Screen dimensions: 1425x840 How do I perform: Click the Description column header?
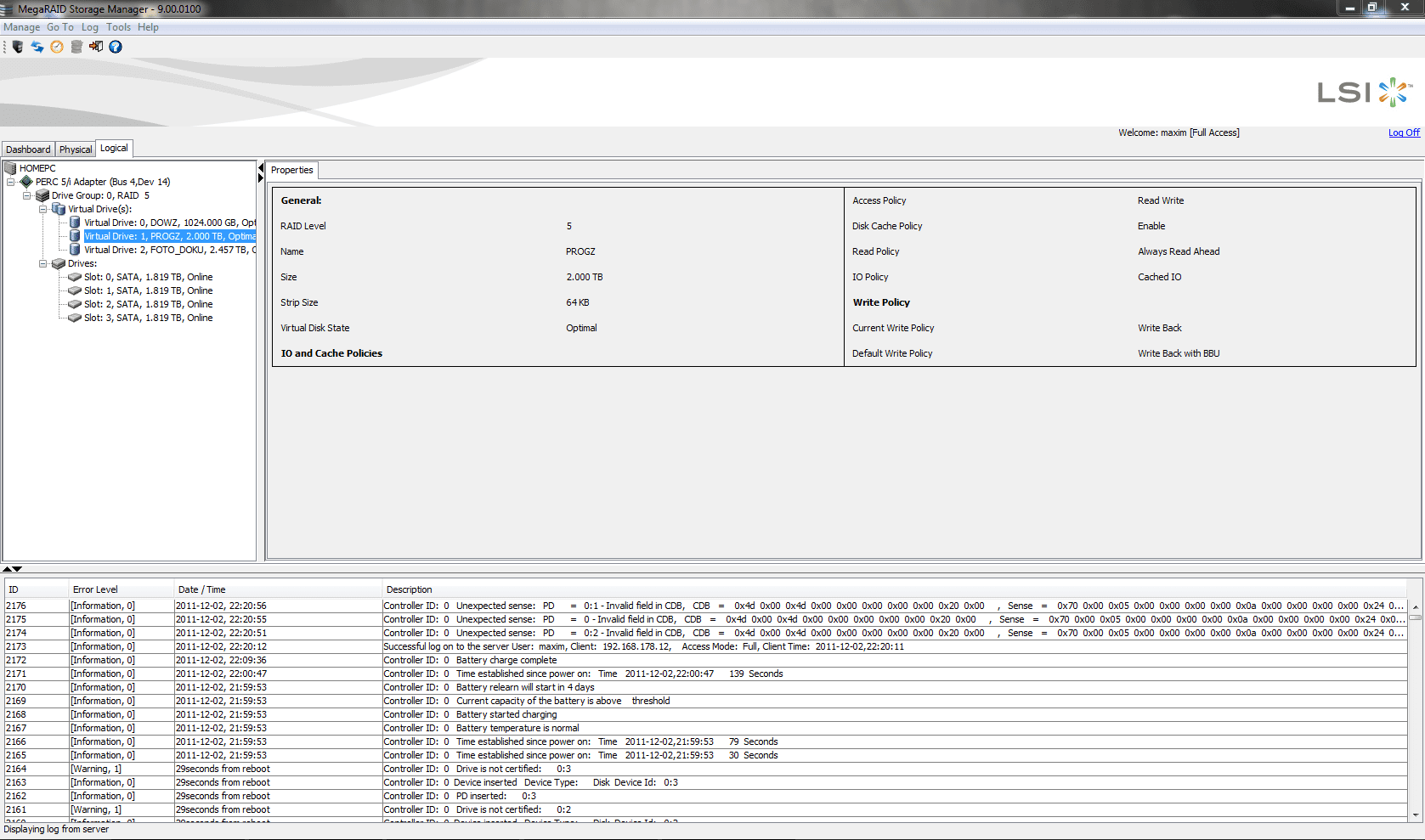(894, 589)
